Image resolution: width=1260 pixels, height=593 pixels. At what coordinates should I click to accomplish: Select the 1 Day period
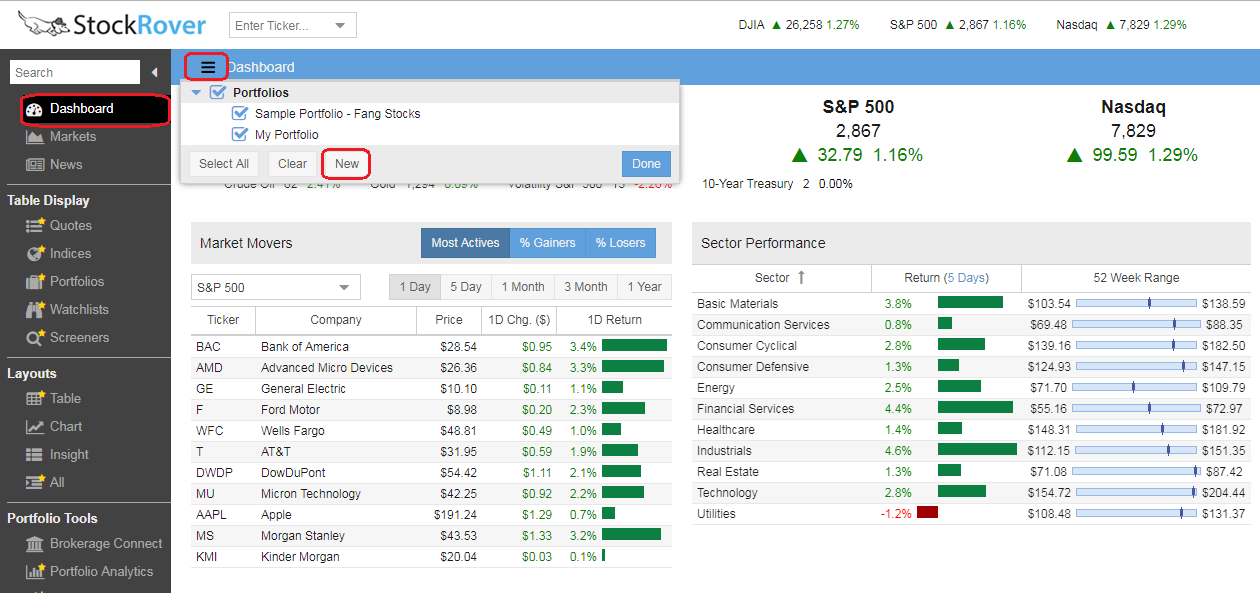coord(415,287)
